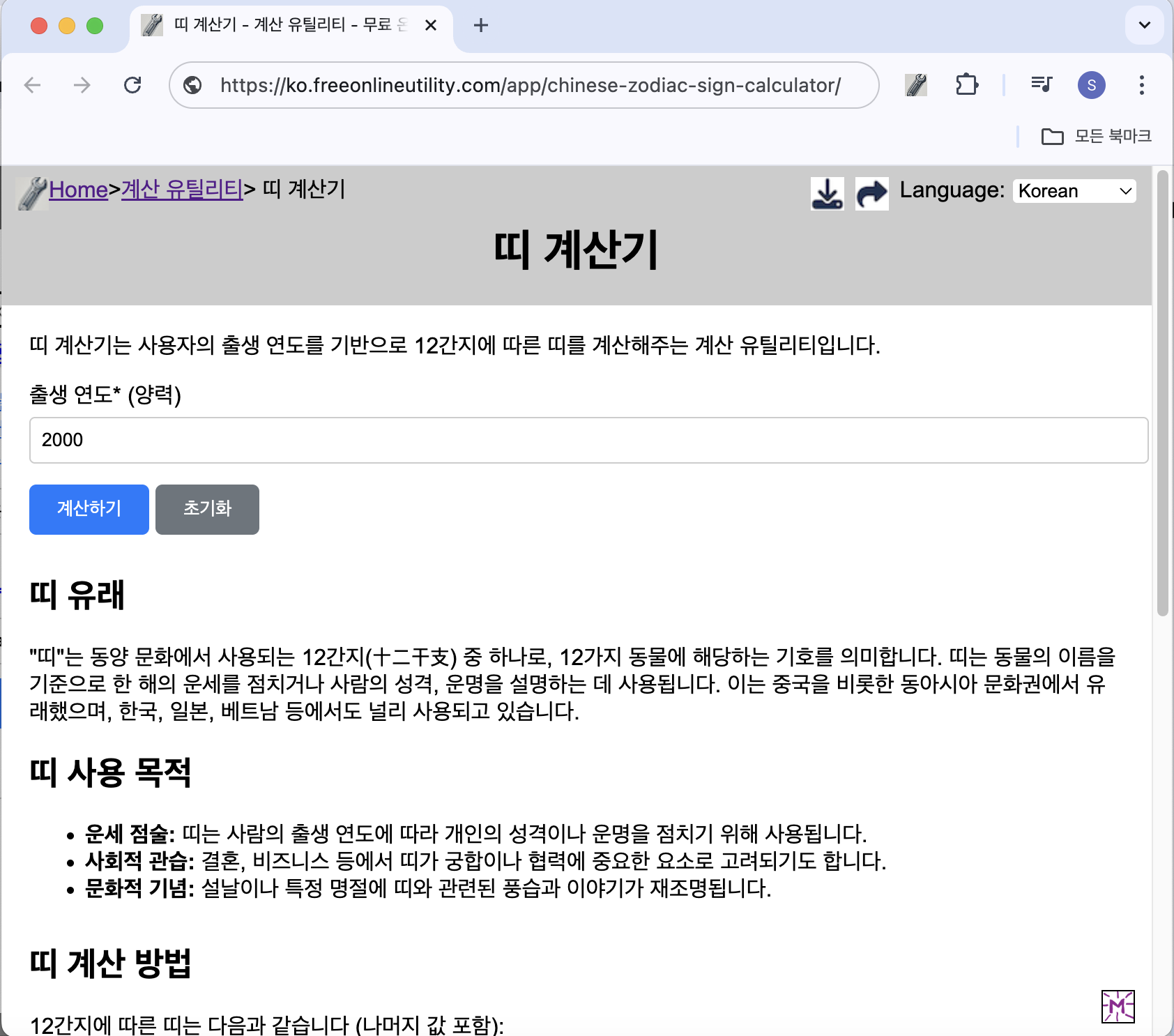Click the 초기화 reset button
The width and height of the screenshot is (1174, 1036).
[207, 509]
